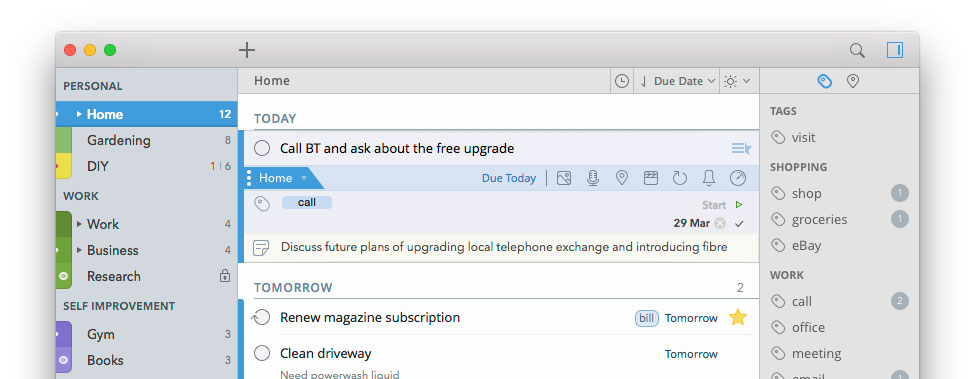This screenshot has height=379, width=975.
Task: Expand the Work list triangle
Action: coord(79,224)
